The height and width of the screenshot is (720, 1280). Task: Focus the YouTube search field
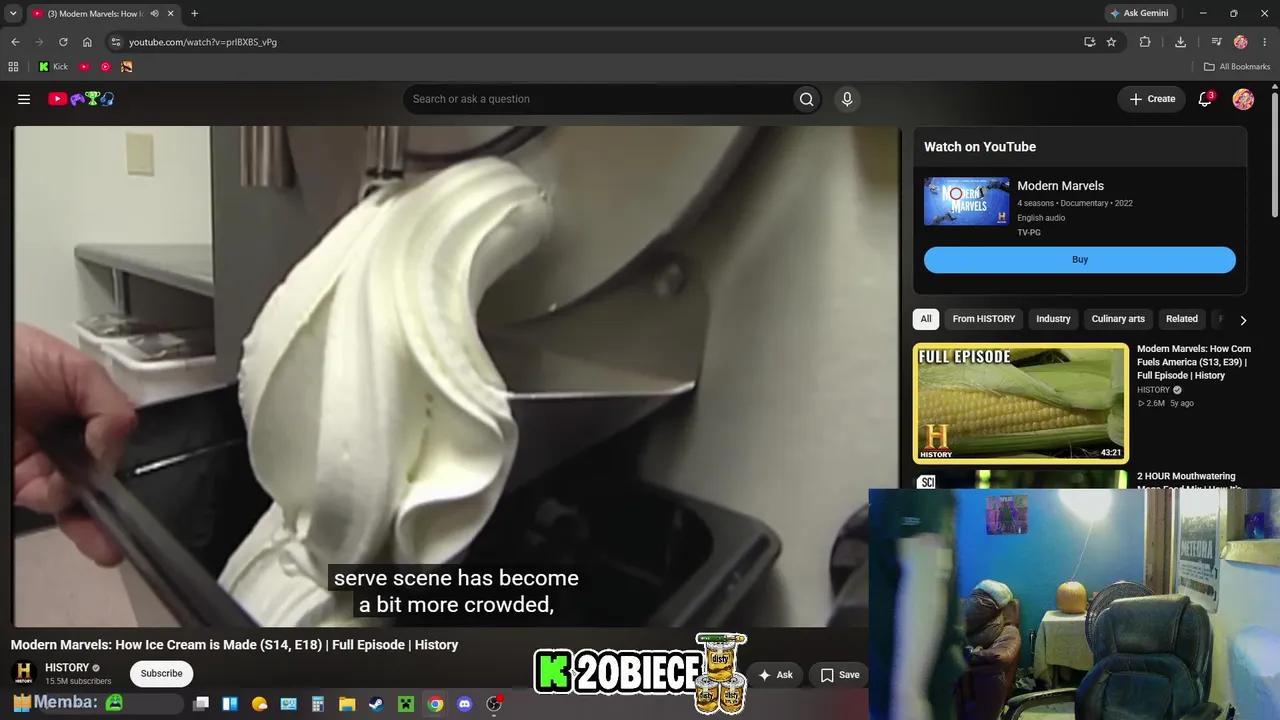[598, 99]
